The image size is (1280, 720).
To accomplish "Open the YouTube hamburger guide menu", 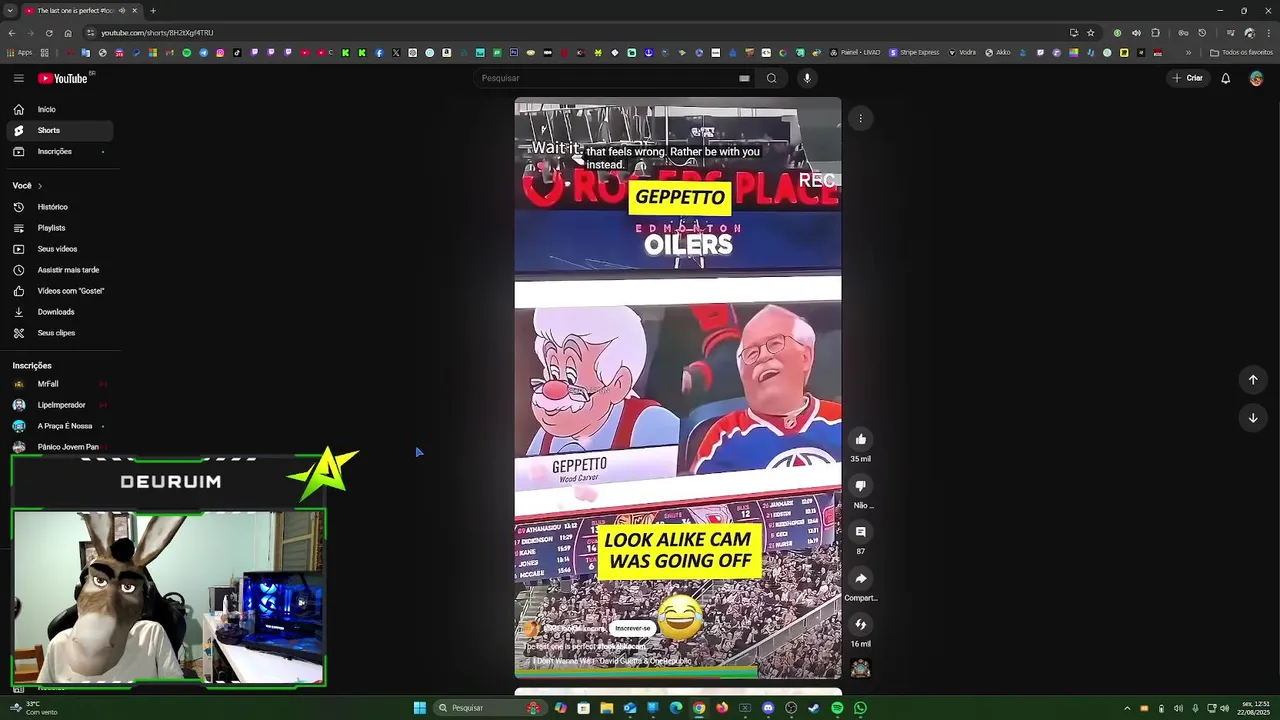I will click(x=18, y=78).
